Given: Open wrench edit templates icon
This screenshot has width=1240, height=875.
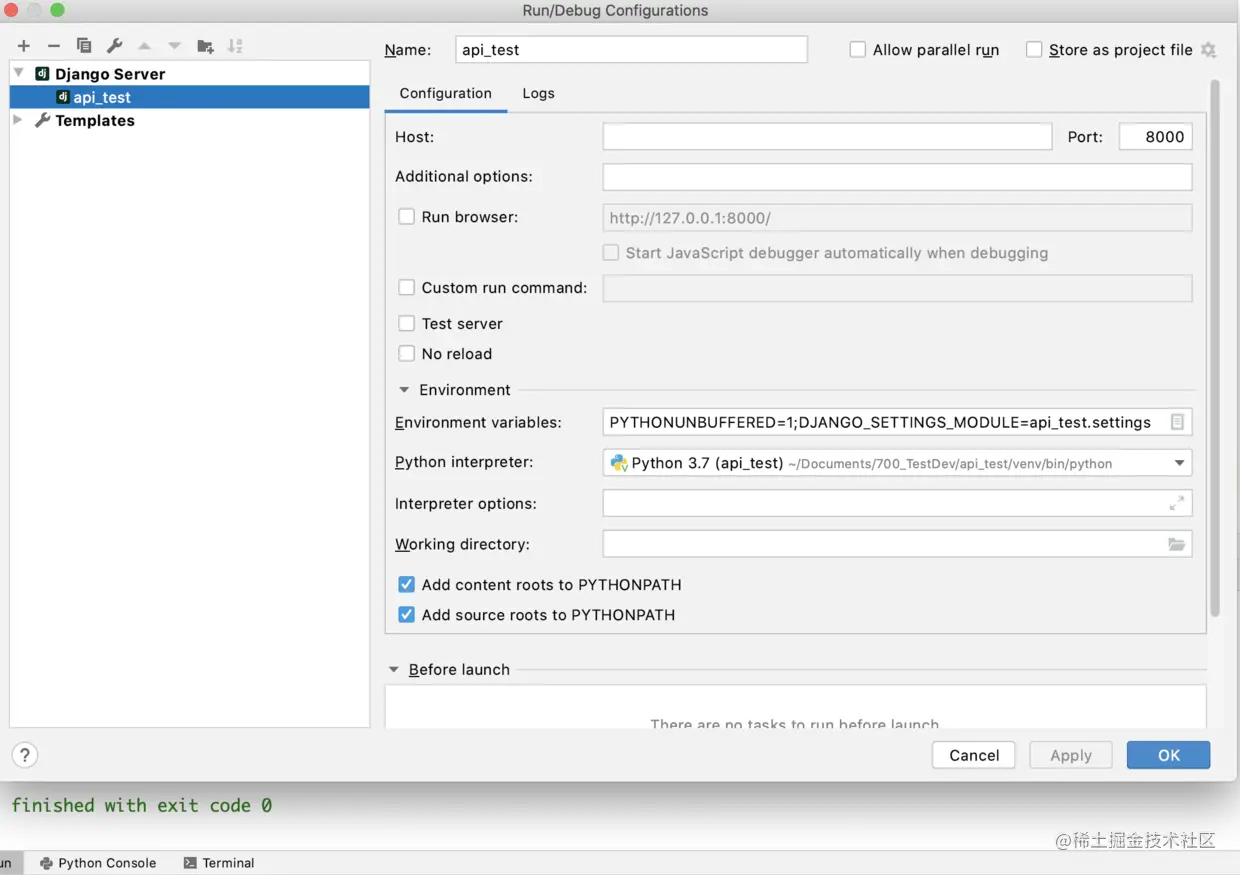Looking at the screenshot, I should [114, 46].
